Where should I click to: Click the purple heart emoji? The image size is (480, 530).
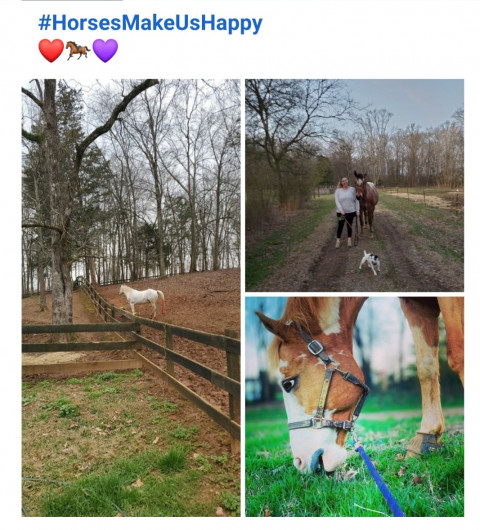click(105, 50)
